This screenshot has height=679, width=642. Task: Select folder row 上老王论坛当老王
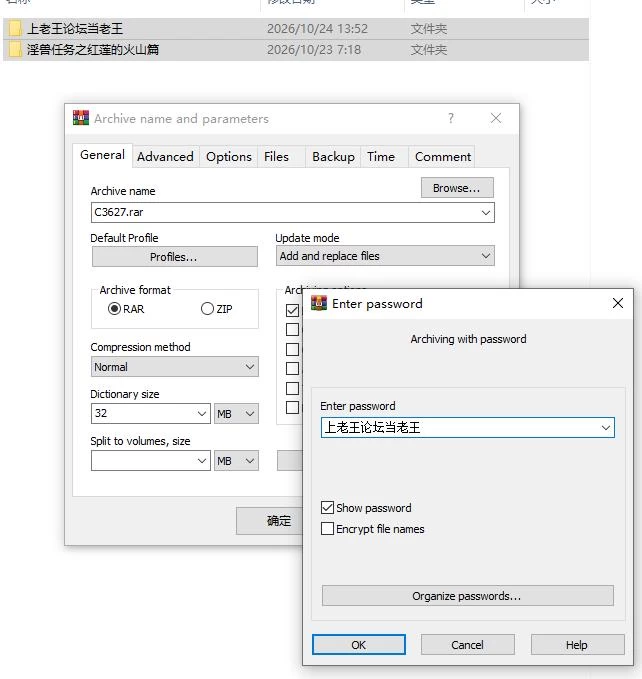coord(296,29)
